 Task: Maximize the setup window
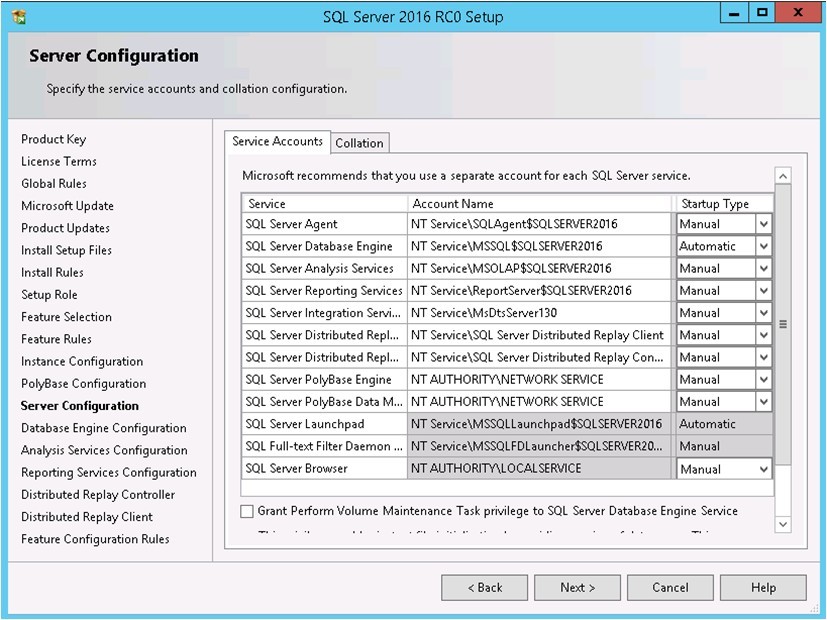click(762, 12)
